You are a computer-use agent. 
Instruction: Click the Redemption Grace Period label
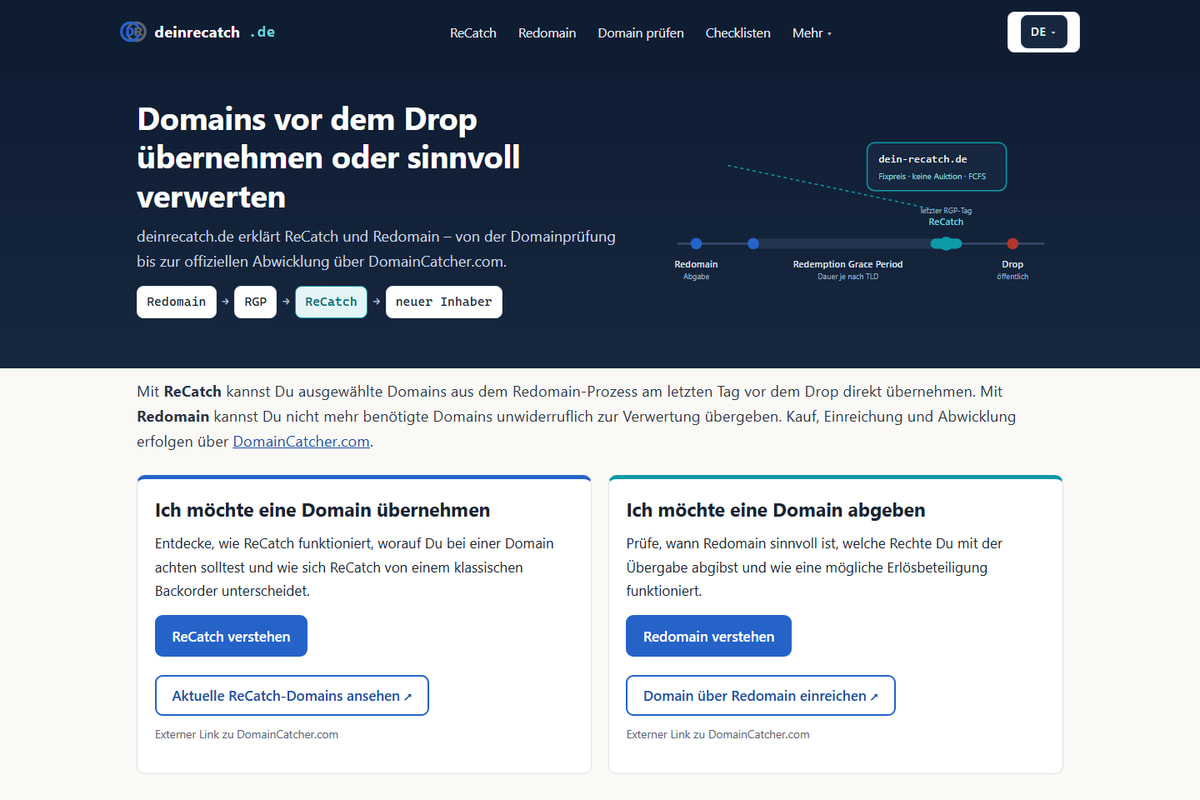pyautogui.click(x=848, y=264)
